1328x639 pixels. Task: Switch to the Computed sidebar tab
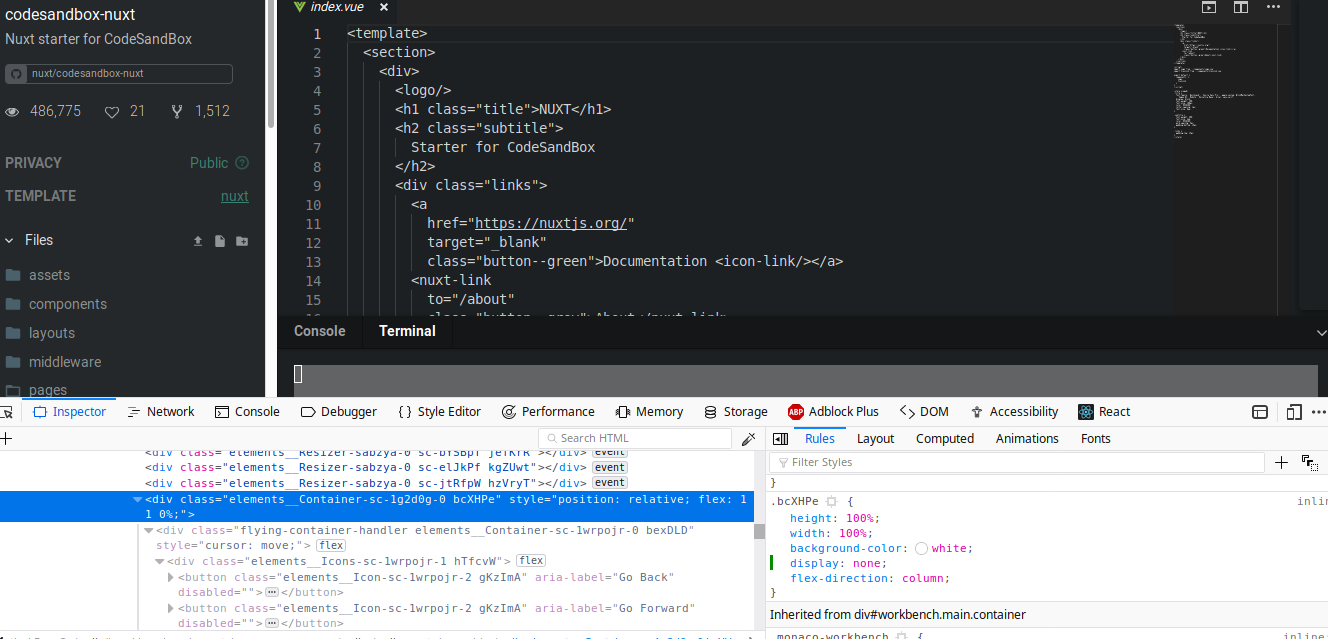(945, 439)
